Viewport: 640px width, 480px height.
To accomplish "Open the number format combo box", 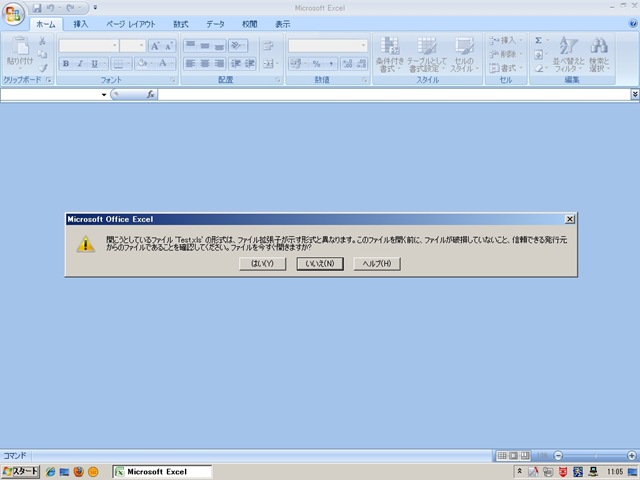I will pos(327,46).
